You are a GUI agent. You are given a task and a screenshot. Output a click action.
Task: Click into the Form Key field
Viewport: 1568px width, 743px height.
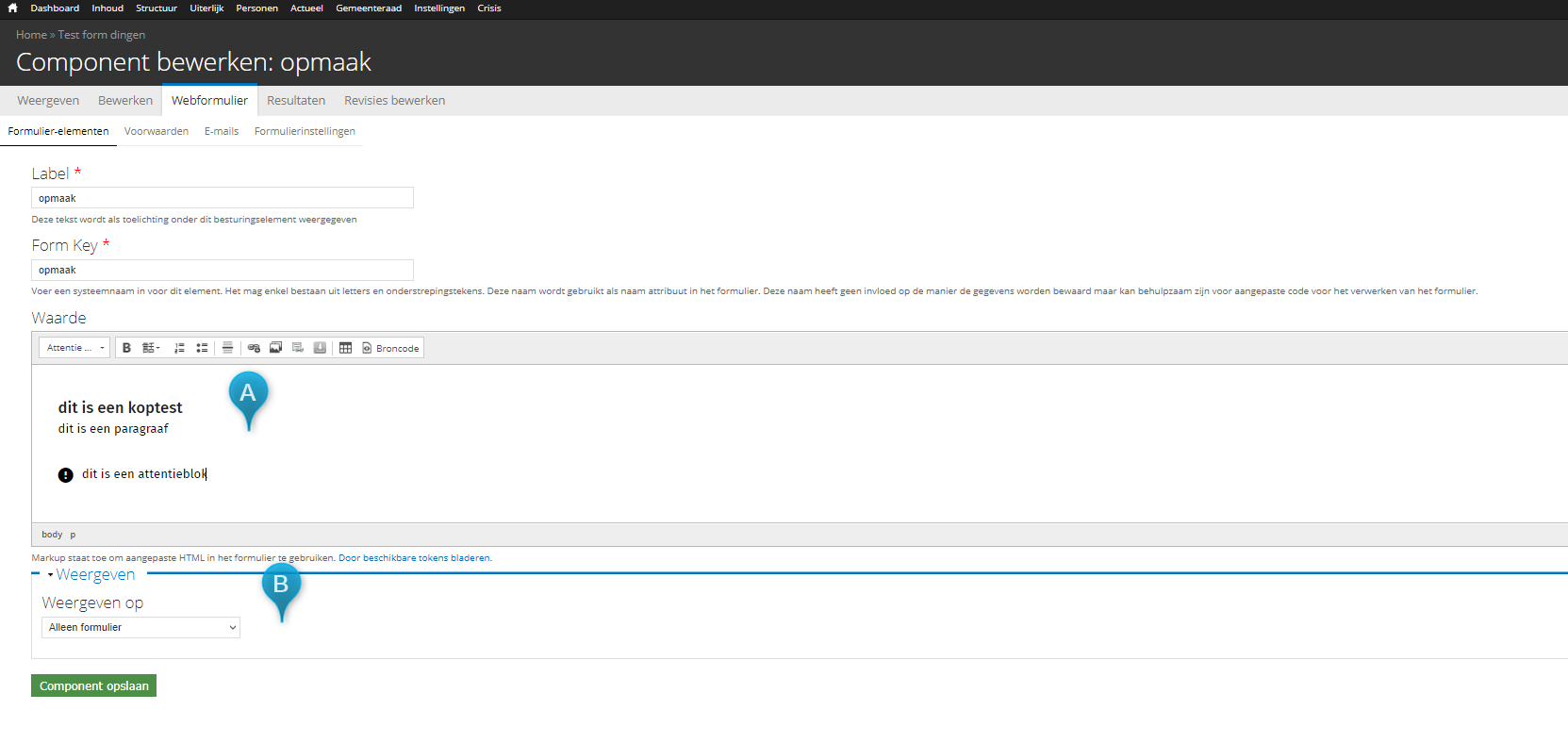tap(223, 271)
